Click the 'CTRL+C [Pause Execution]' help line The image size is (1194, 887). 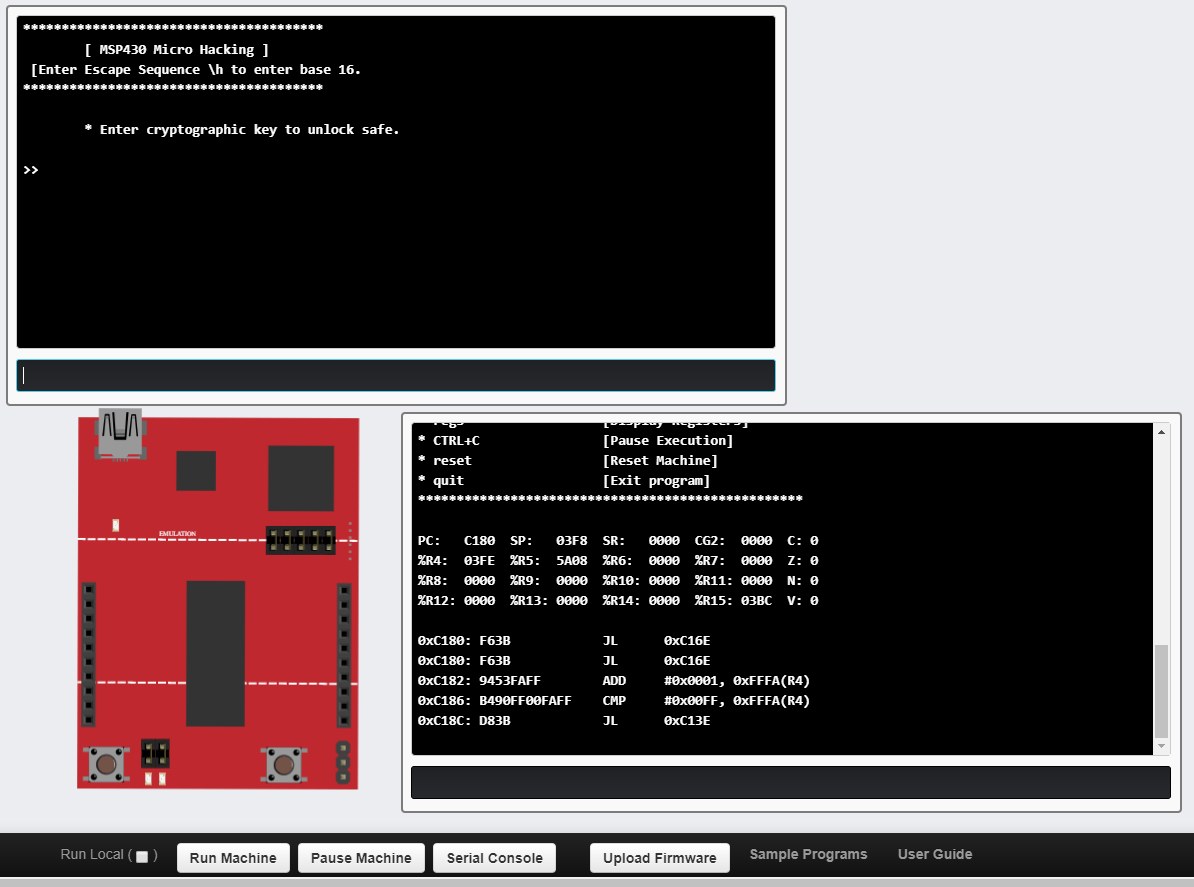pos(575,441)
